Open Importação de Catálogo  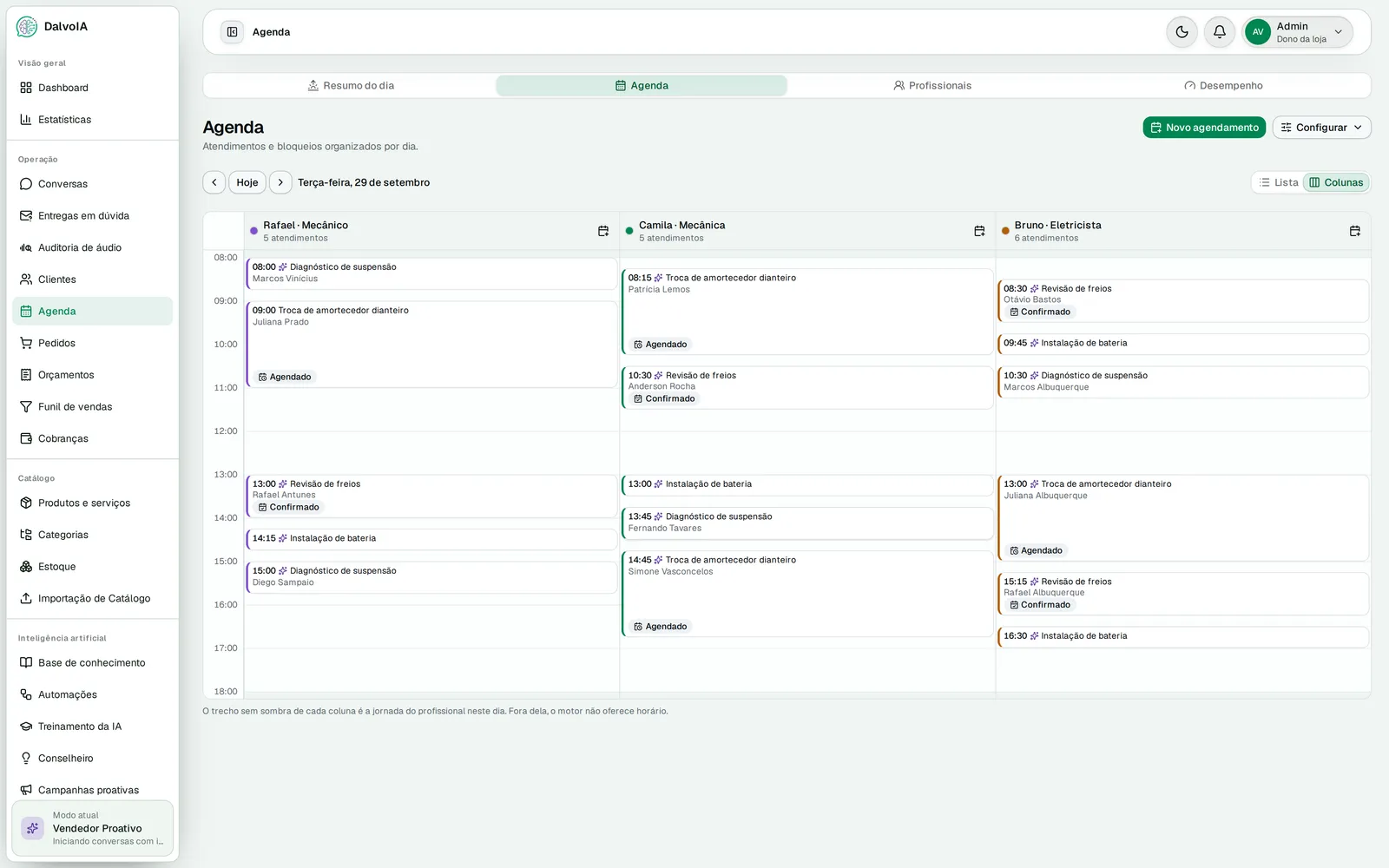click(92, 599)
